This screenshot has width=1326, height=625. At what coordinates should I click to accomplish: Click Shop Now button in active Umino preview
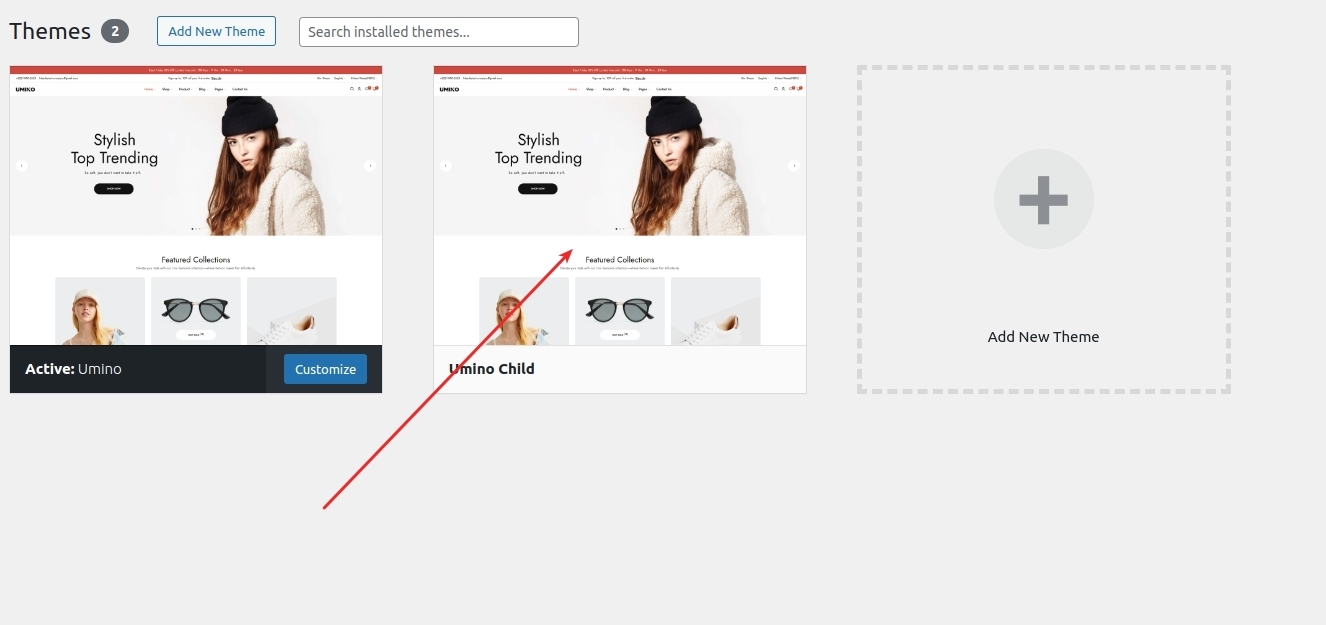[114, 188]
